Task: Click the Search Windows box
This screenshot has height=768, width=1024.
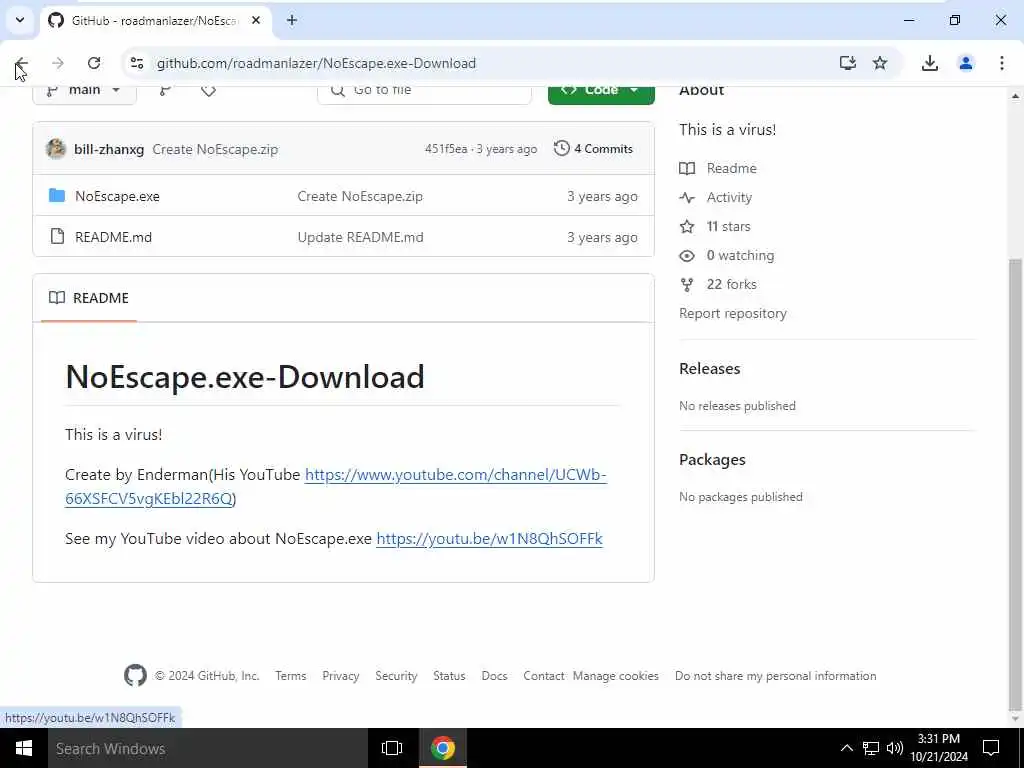Action: pos(208,748)
